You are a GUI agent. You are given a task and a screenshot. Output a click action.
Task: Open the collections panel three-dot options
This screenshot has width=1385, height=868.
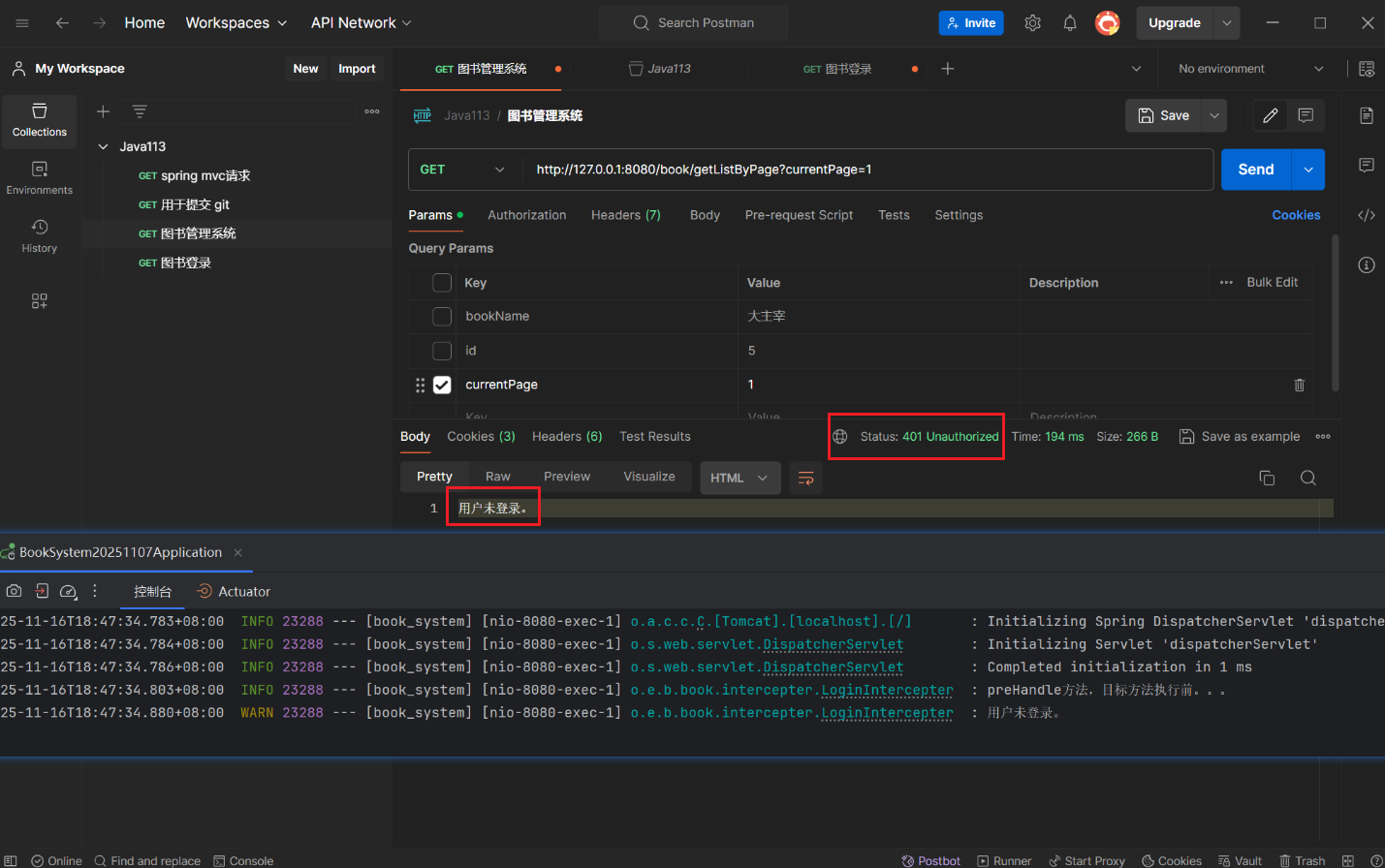click(x=372, y=111)
